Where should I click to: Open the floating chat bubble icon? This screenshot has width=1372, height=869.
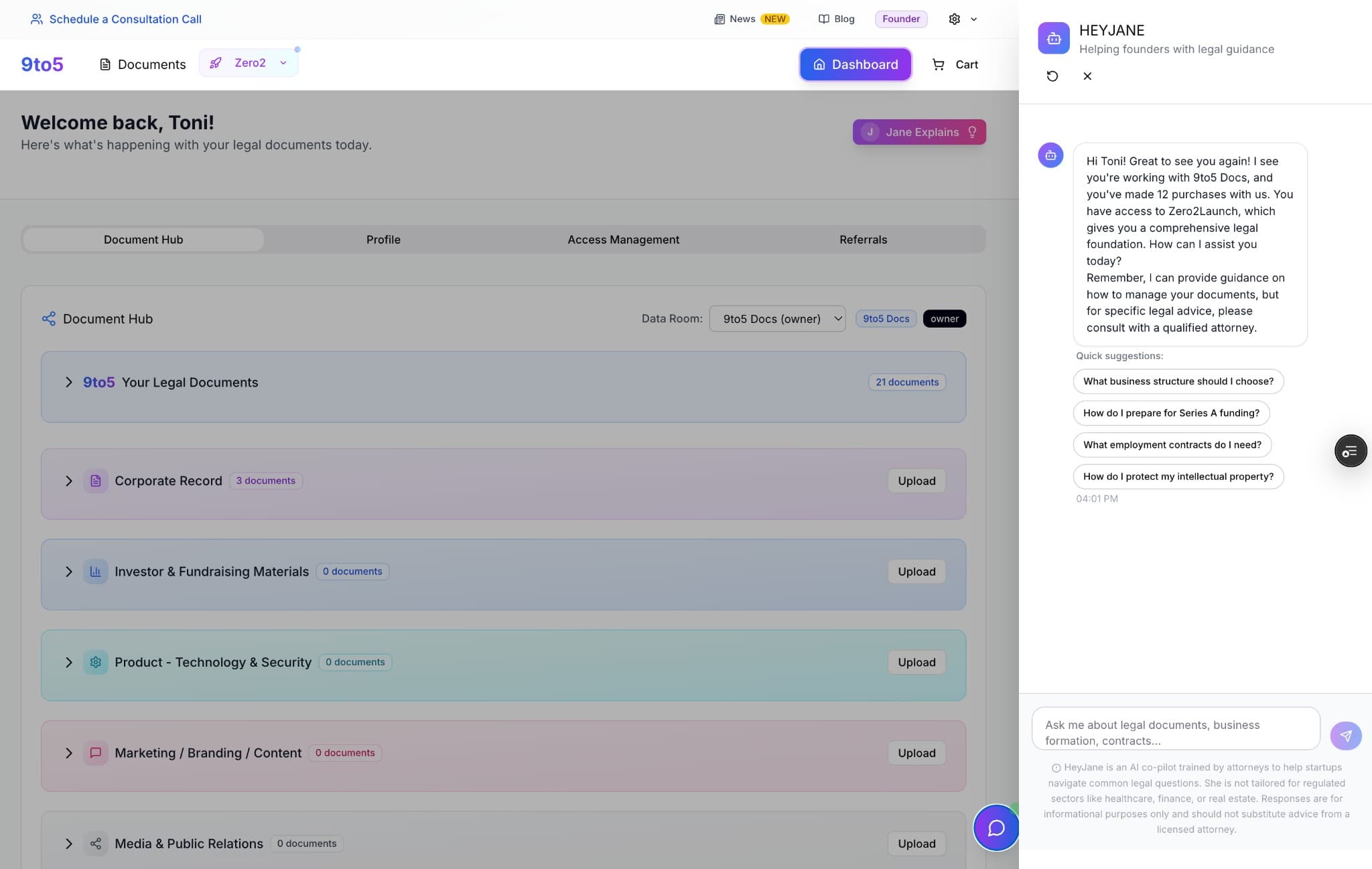(996, 827)
